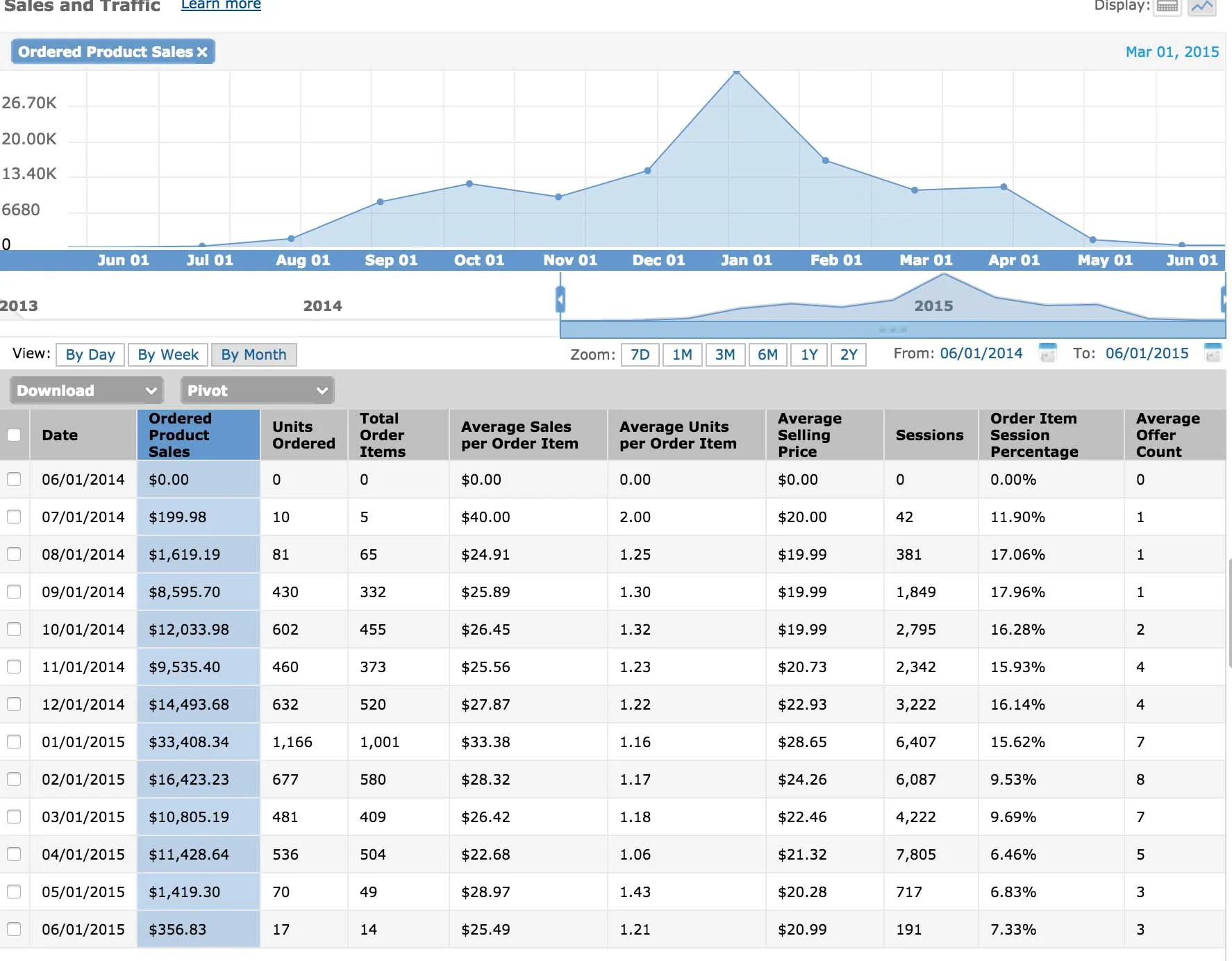The width and height of the screenshot is (1232, 961).
Task: Switch view to By Week
Action: coord(168,355)
